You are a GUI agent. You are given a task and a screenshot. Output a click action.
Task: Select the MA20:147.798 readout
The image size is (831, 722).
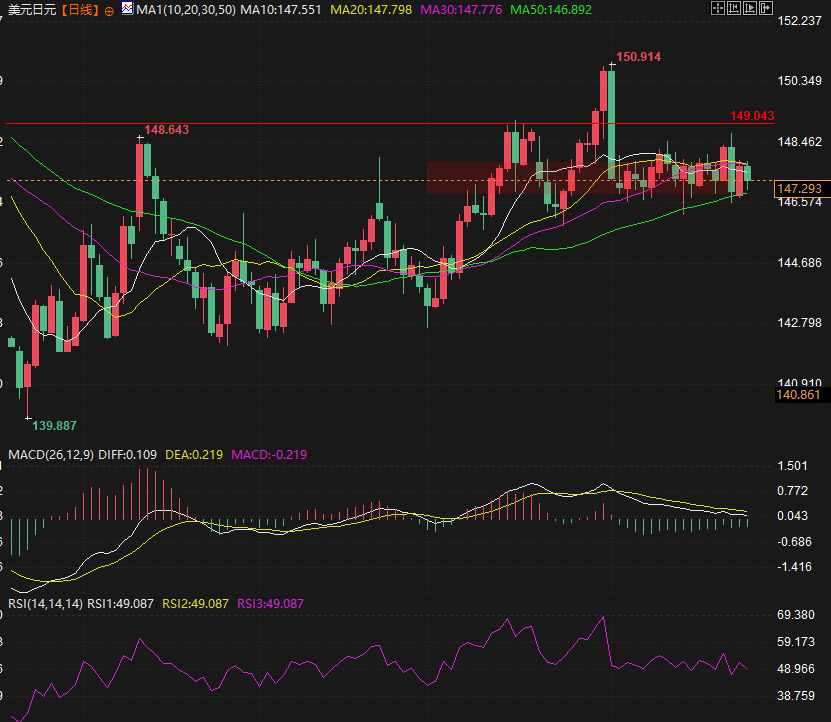[371, 10]
